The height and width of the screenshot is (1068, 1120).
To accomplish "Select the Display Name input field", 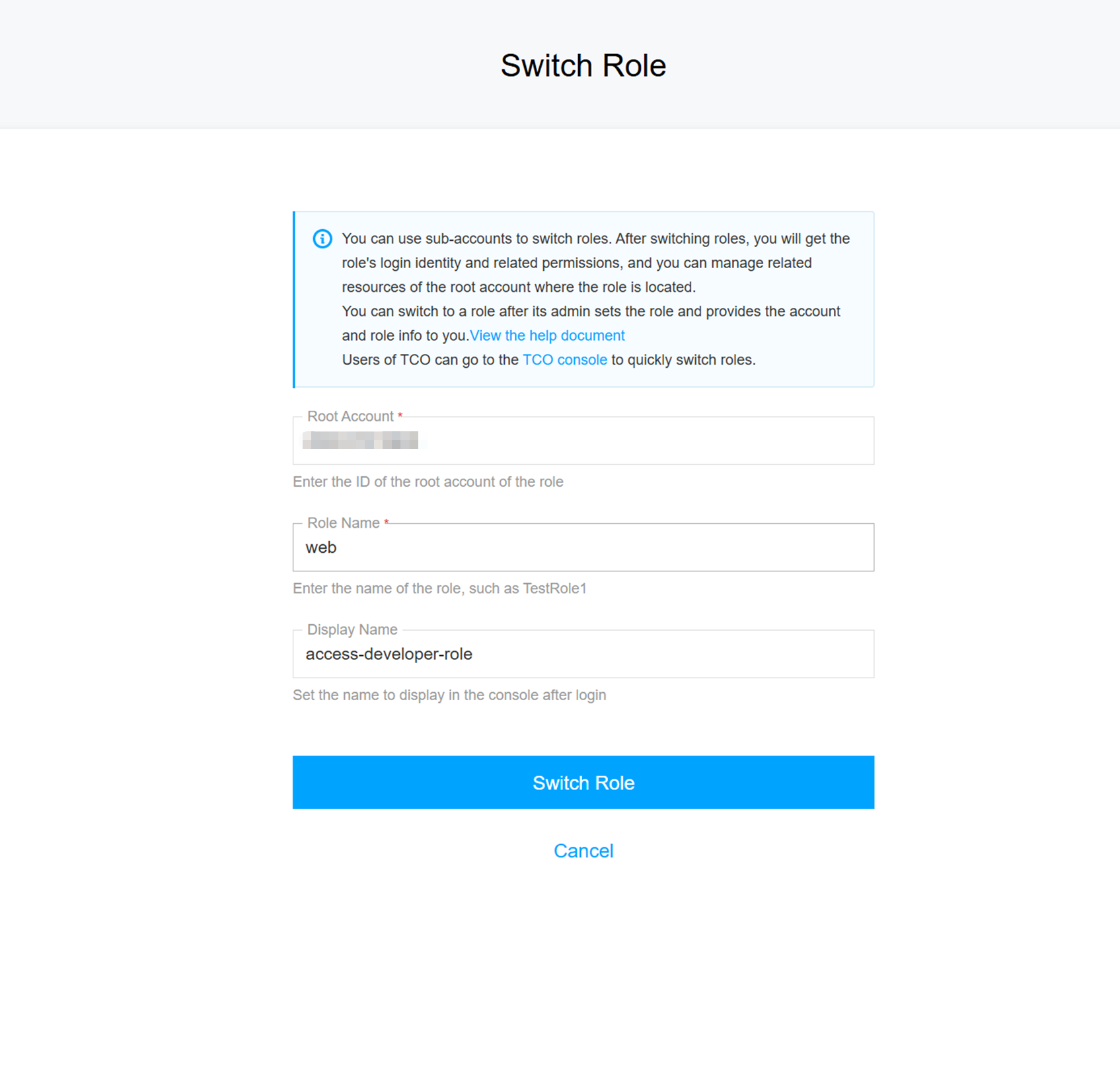I will point(583,654).
